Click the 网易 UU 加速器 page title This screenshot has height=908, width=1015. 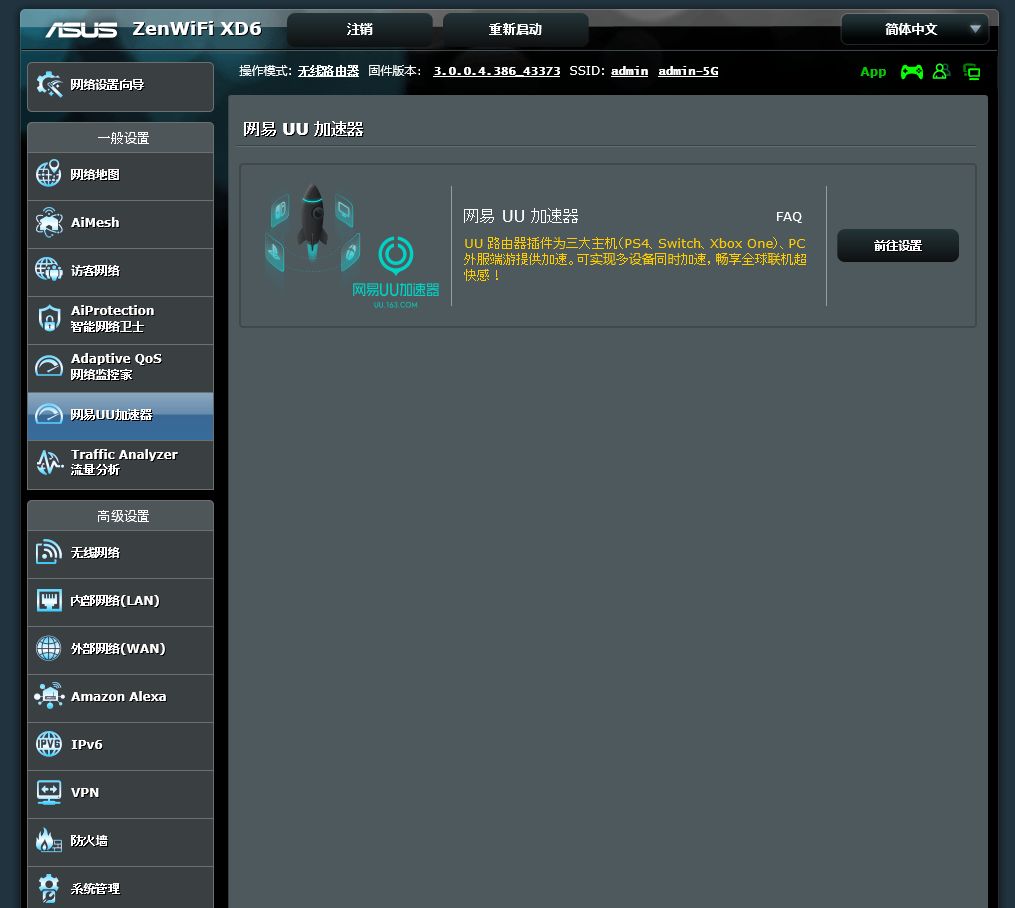(303, 129)
